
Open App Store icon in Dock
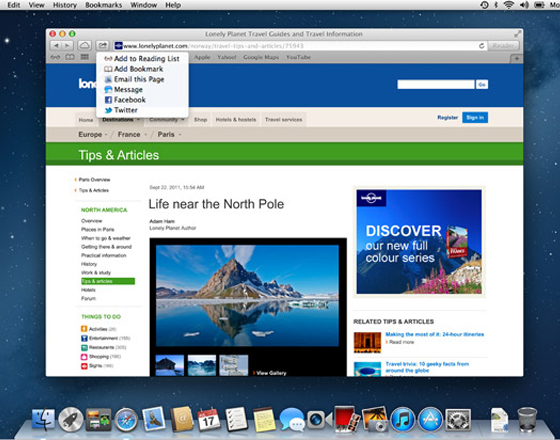tap(430, 419)
